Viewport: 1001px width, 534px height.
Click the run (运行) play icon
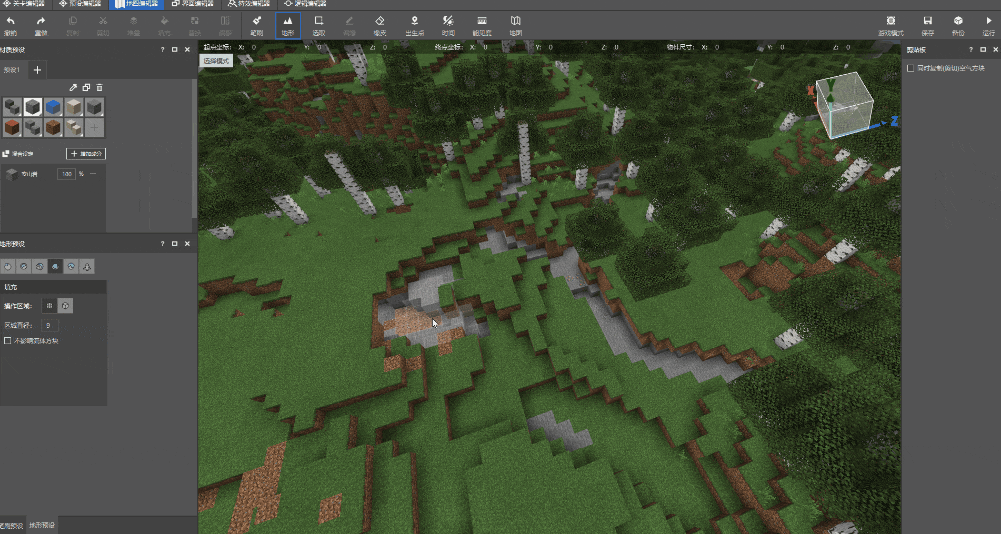[988, 22]
